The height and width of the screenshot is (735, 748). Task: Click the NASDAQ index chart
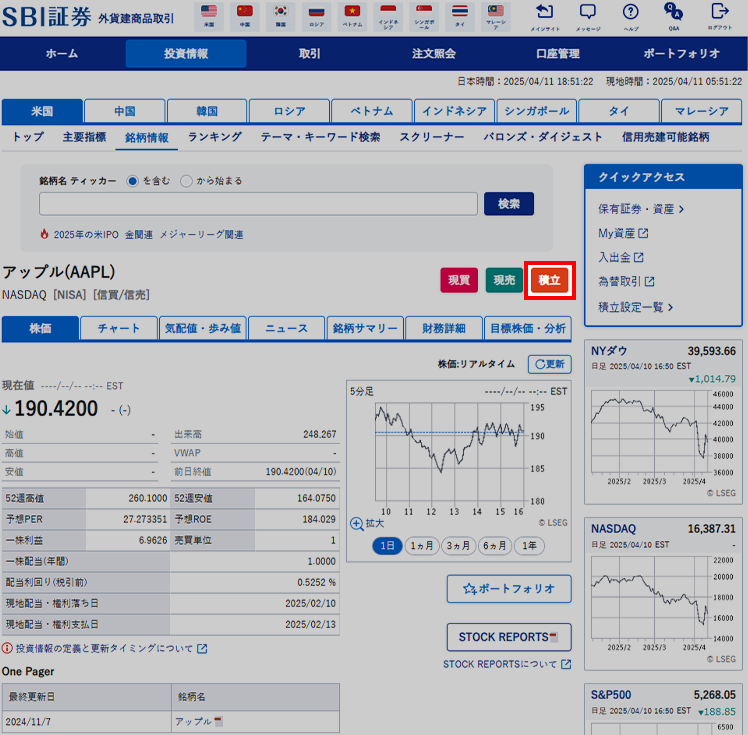pyautogui.click(x=649, y=597)
